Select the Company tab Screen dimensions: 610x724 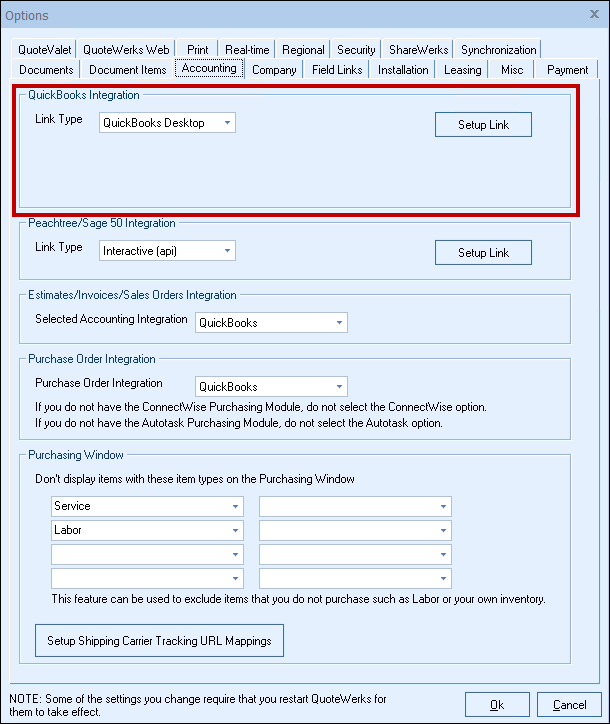[x=274, y=70]
